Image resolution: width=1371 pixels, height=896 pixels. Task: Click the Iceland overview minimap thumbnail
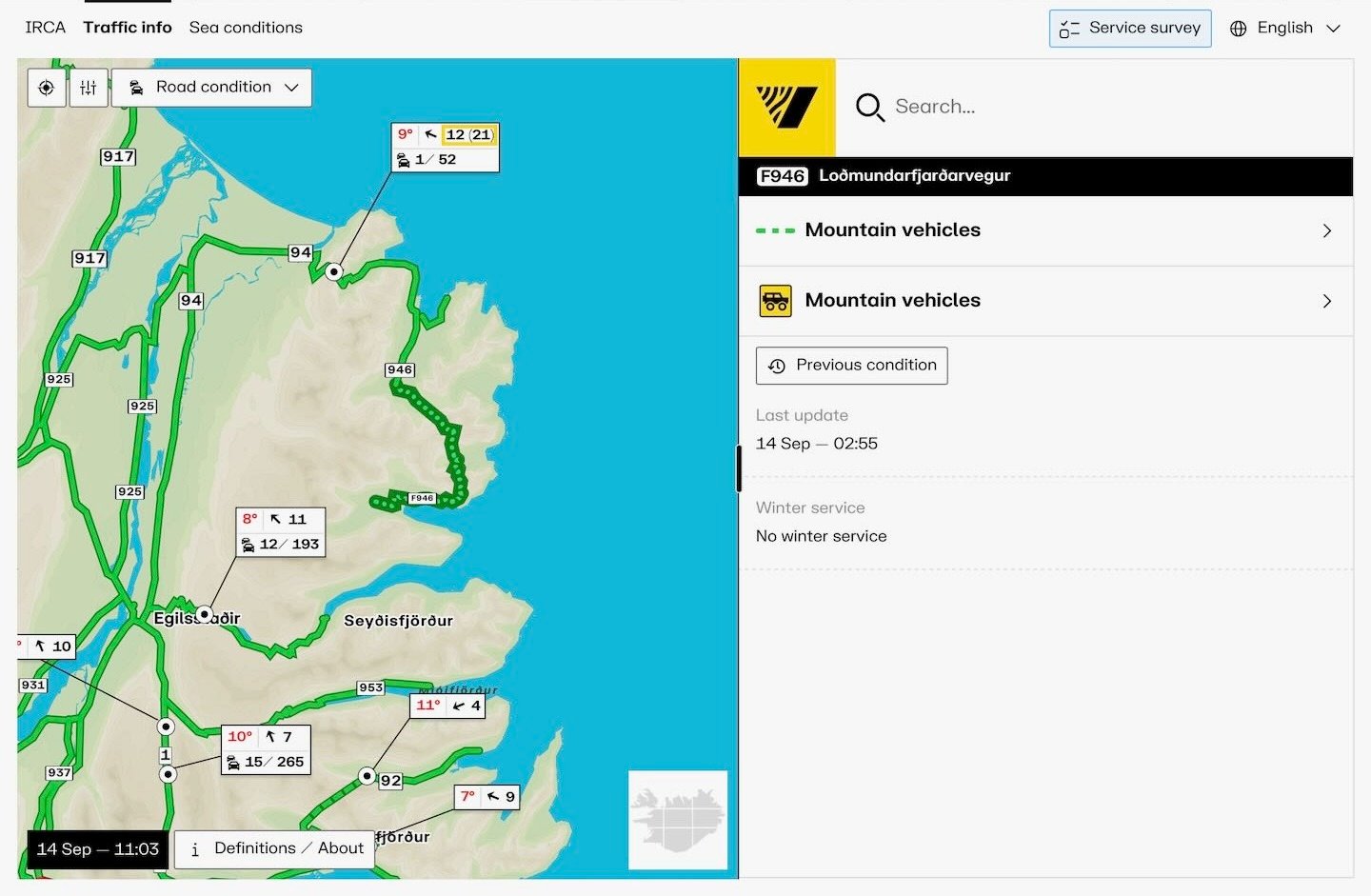pyautogui.click(x=677, y=820)
